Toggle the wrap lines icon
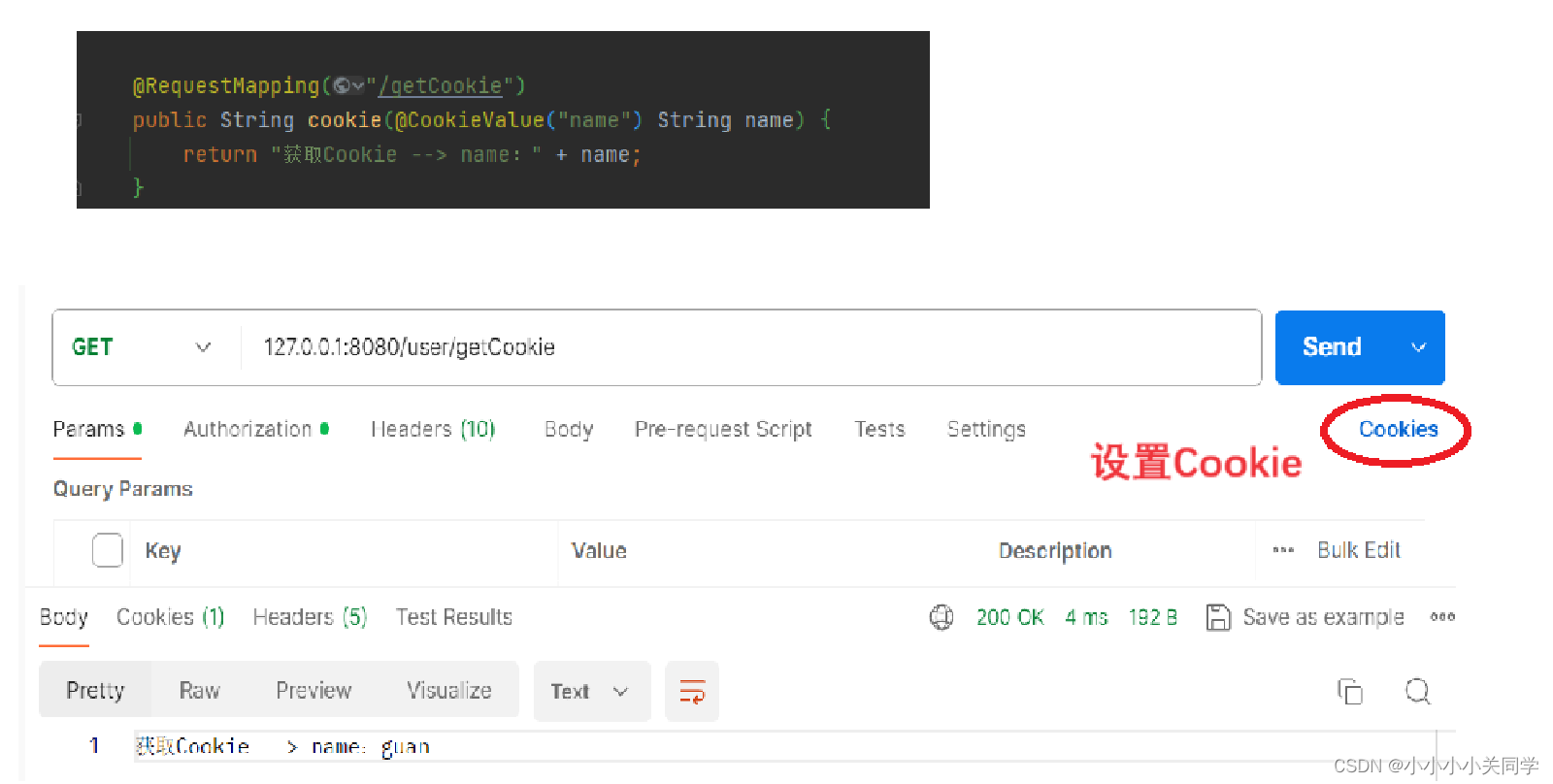The height and width of the screenshot is (784, 1553). pyautogui.click(x=692, y=691)
